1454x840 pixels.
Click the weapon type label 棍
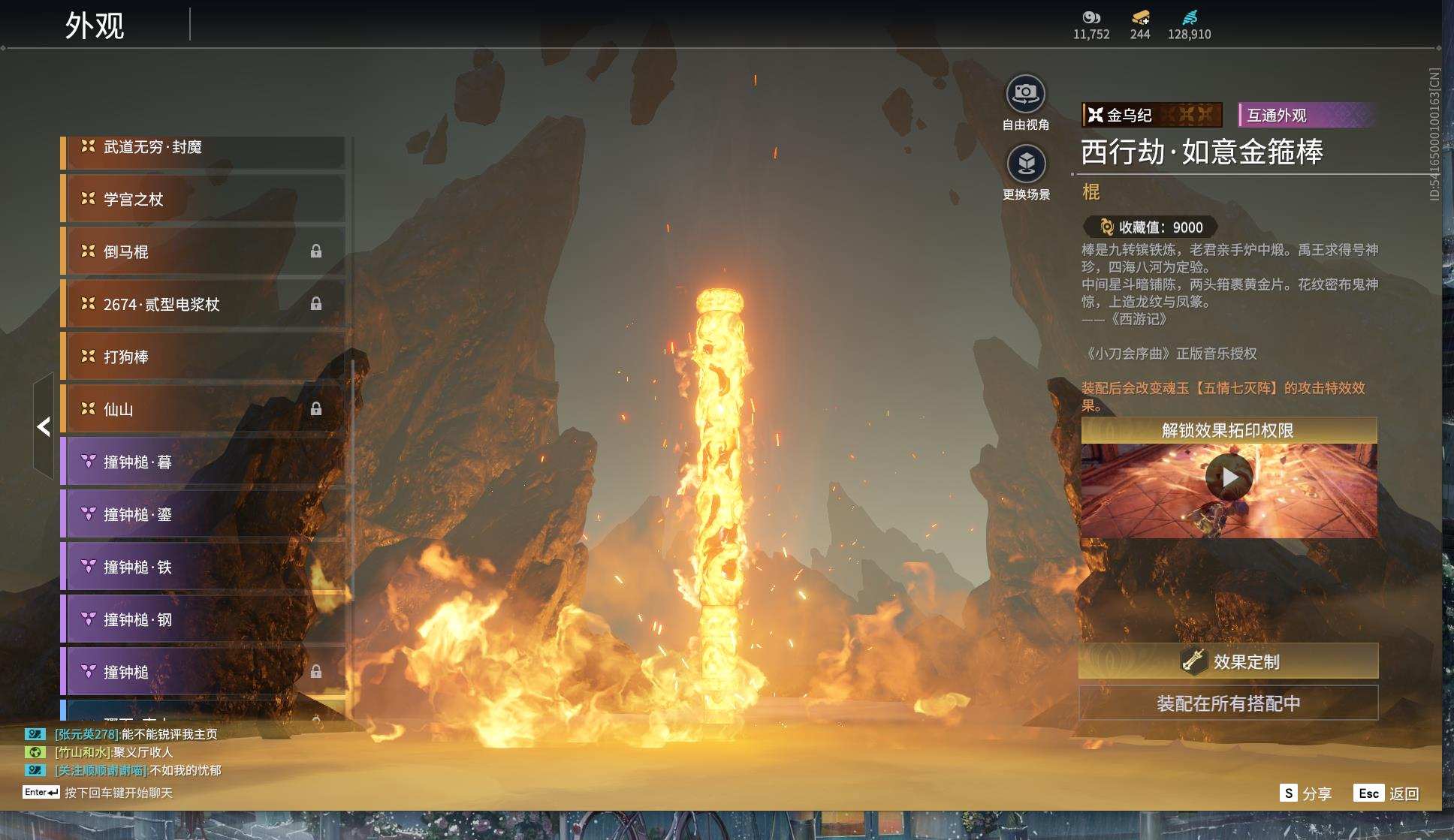[1090, 192]
